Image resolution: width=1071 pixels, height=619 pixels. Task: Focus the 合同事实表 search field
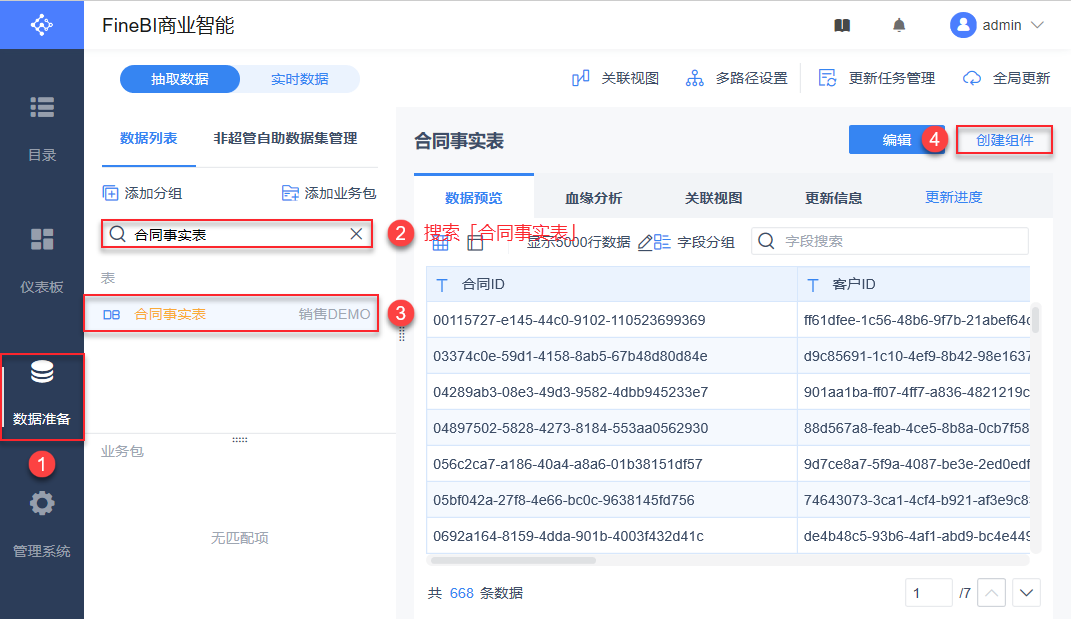tap(237, 234)
